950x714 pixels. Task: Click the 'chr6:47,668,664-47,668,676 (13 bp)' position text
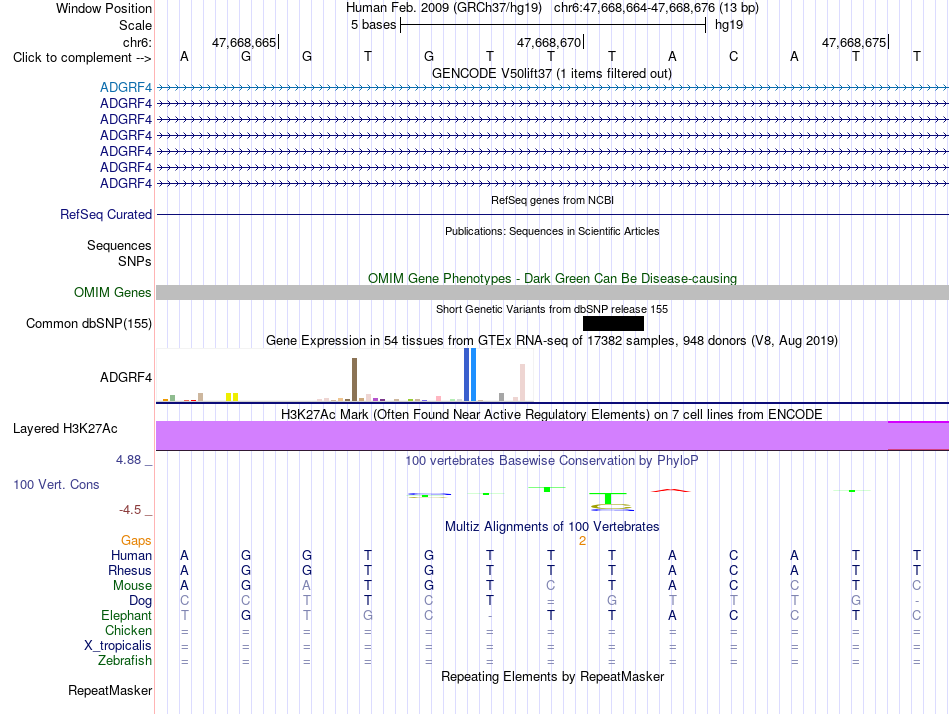656,8
